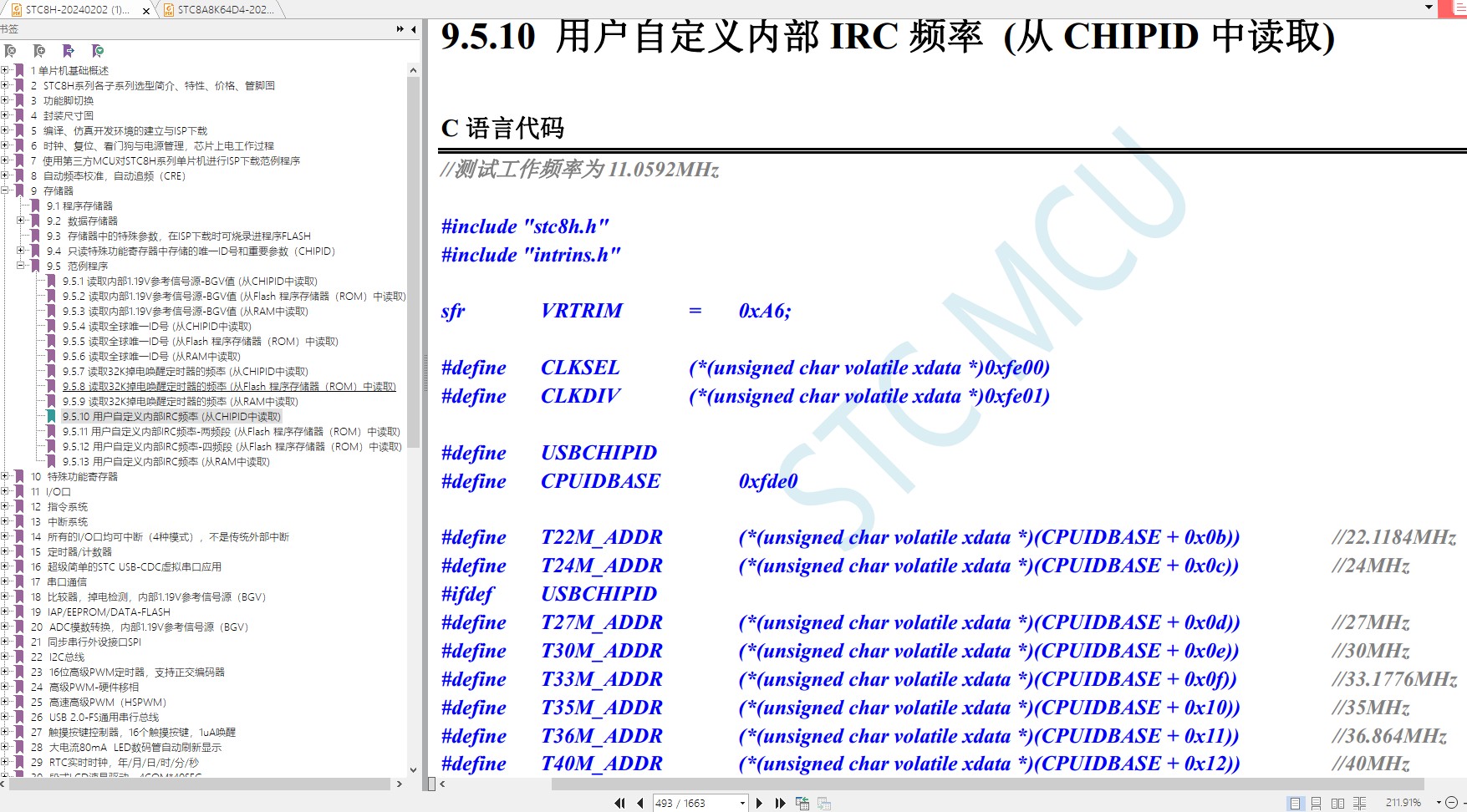The image size is (1467, 812).
Task: Click the zoom out minus button
Action: [x=1451, y=803]
